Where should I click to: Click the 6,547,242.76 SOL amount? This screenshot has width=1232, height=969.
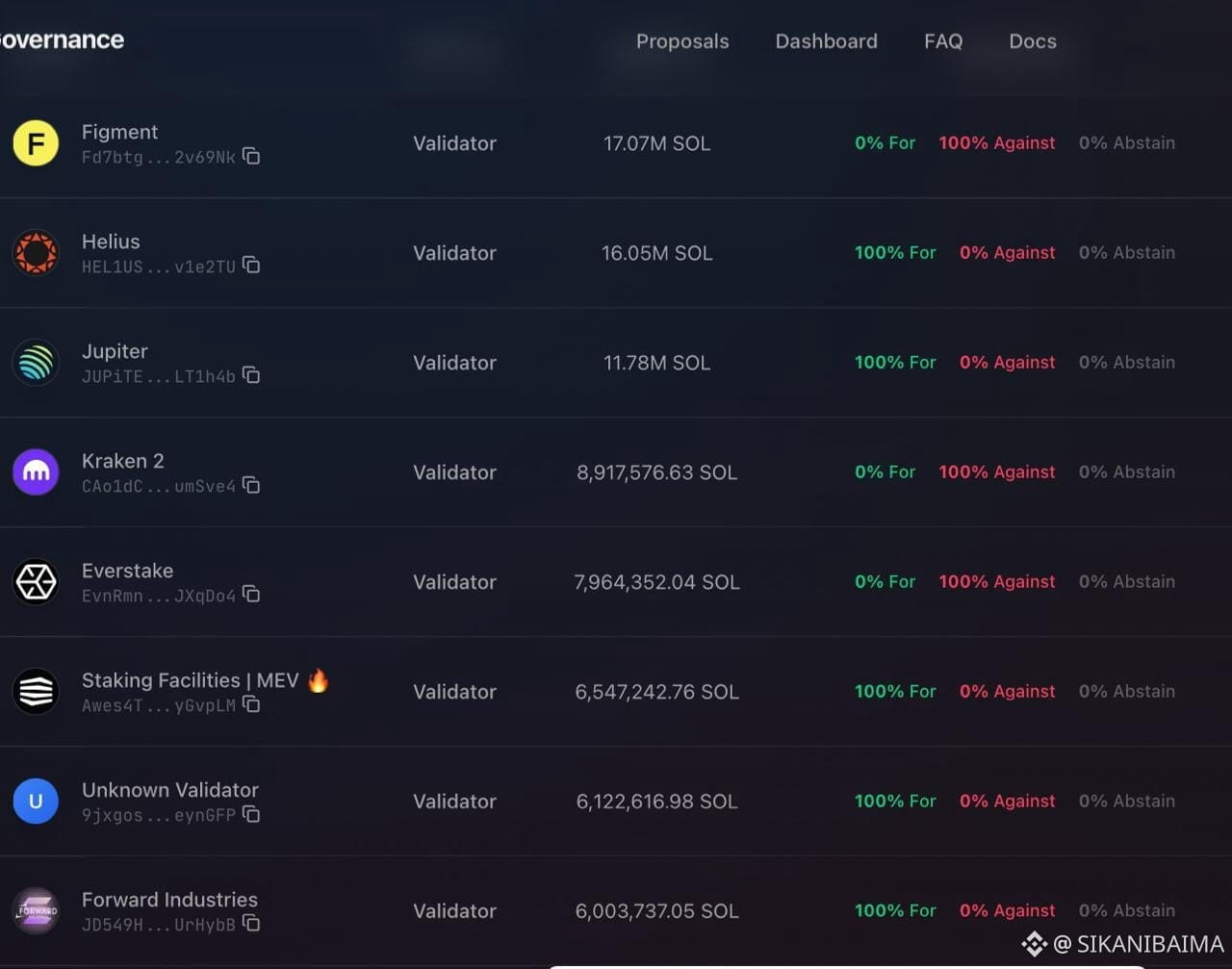coord(656,692)
